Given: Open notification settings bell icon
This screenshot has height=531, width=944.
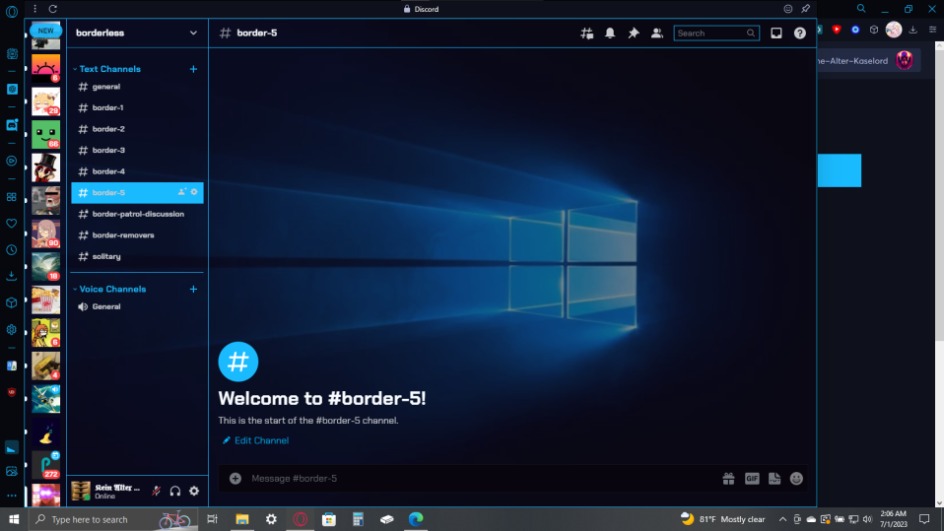Looking at the screenshot, I should tap(610, 33).
